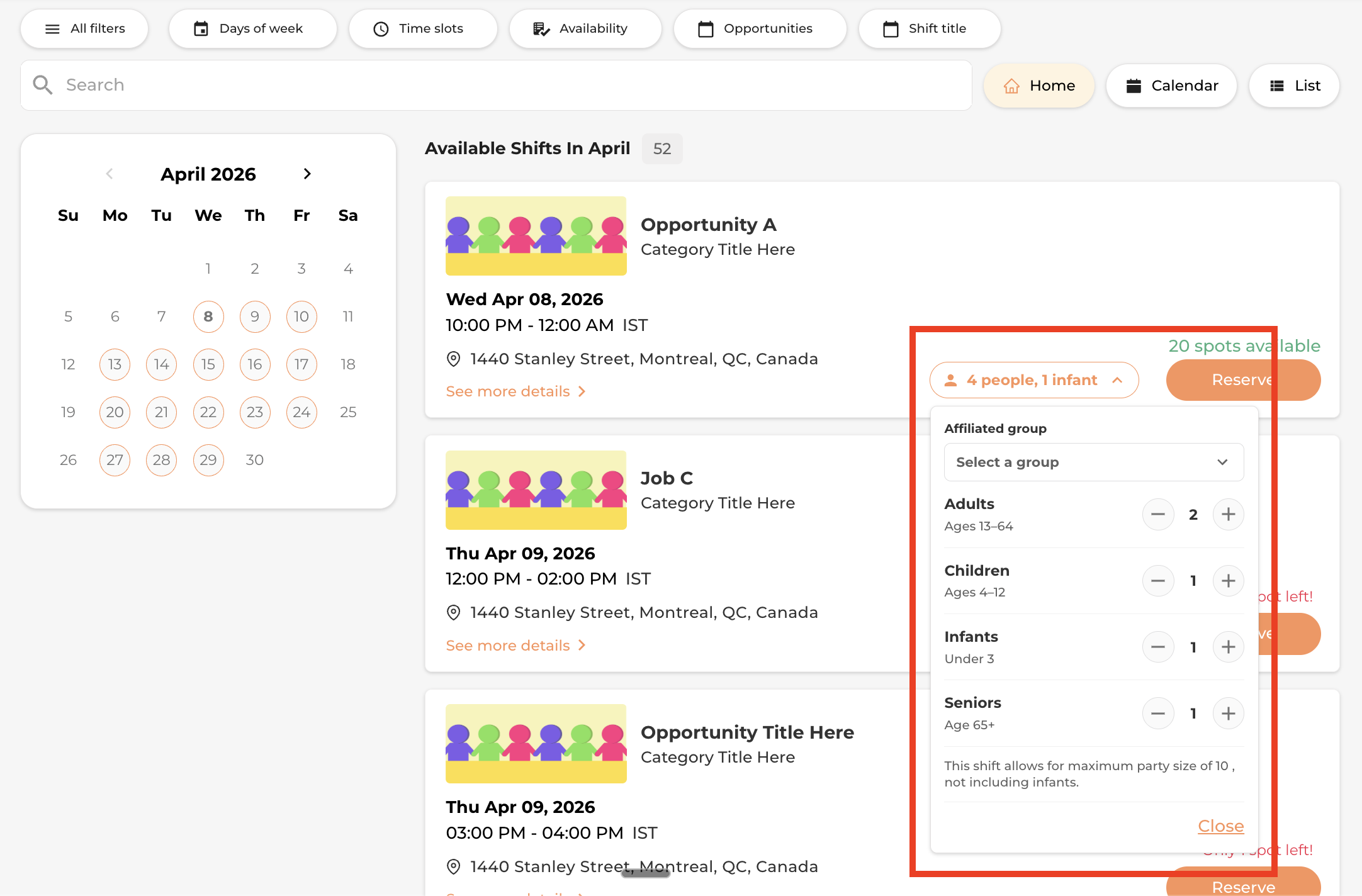Open the Days of week filter
The image size is (1362, 896).
click(252, 29)
